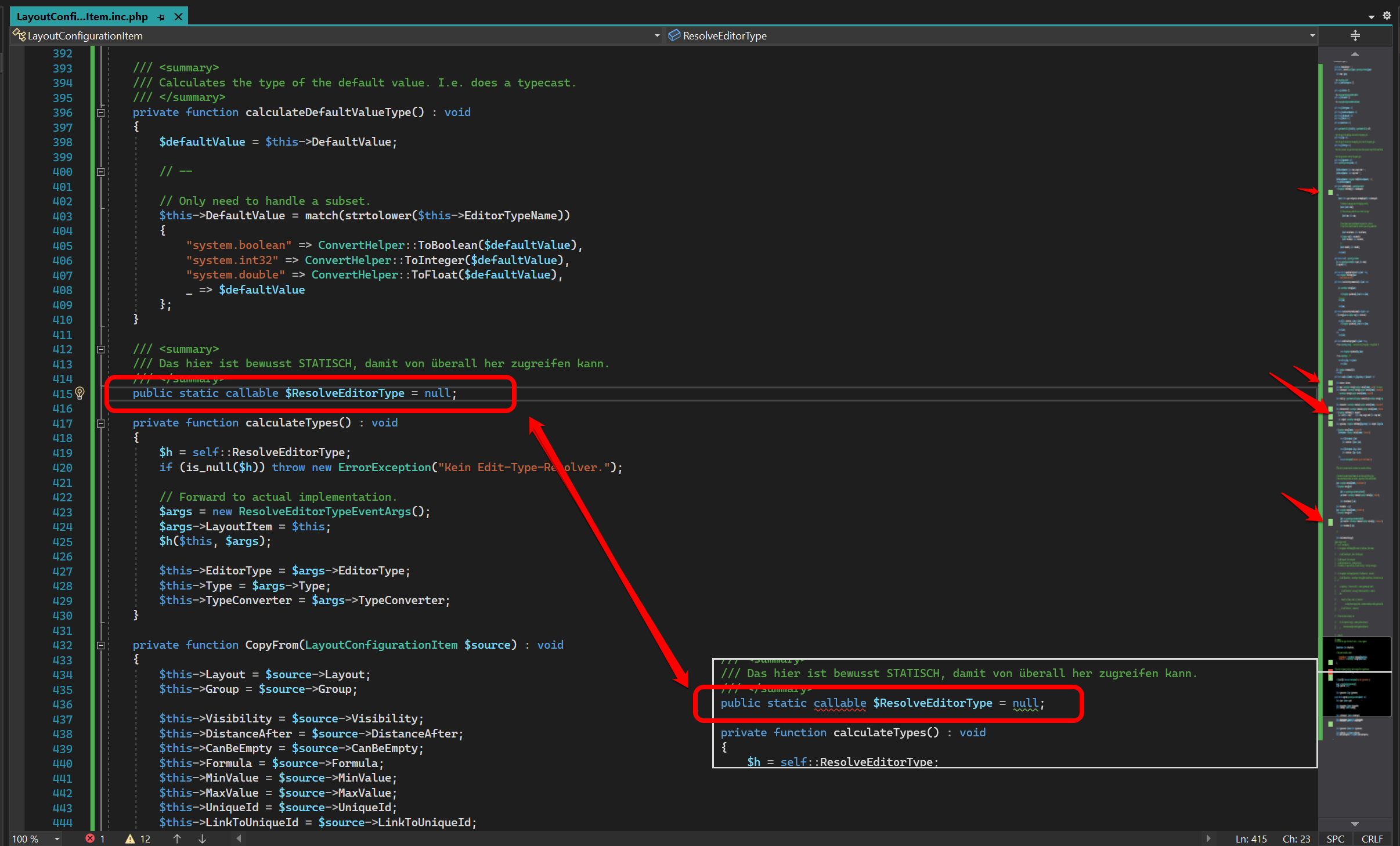Collapse the calculateTypes function fold marker
The width and height of the screenshot is (1400, 846).
pos(100,423)
